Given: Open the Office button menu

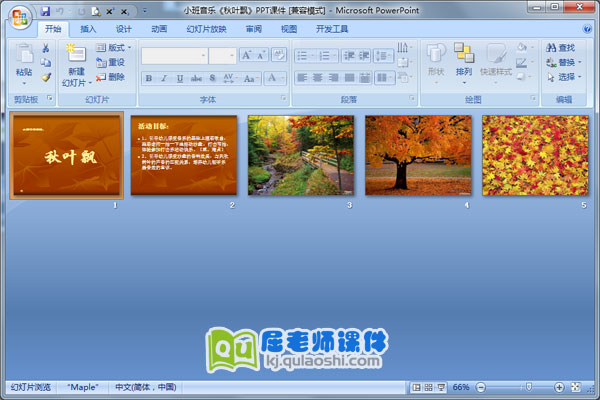Looking at the screenshot, I should [21, 17].
